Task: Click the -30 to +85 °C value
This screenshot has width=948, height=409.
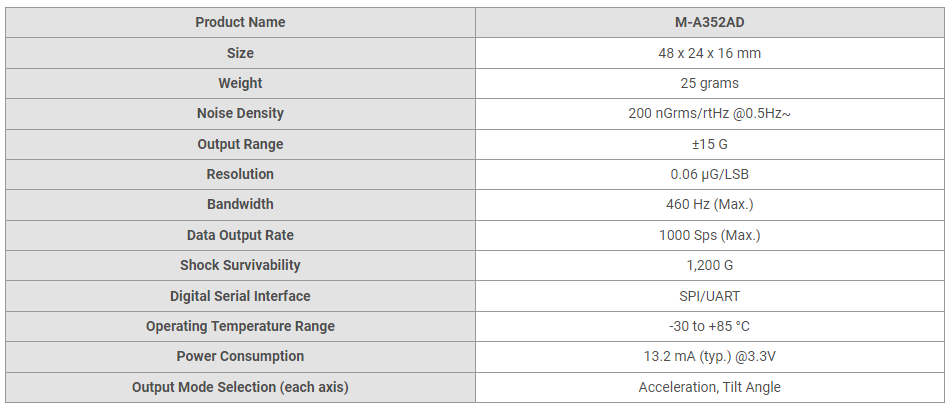Action: 709,326
